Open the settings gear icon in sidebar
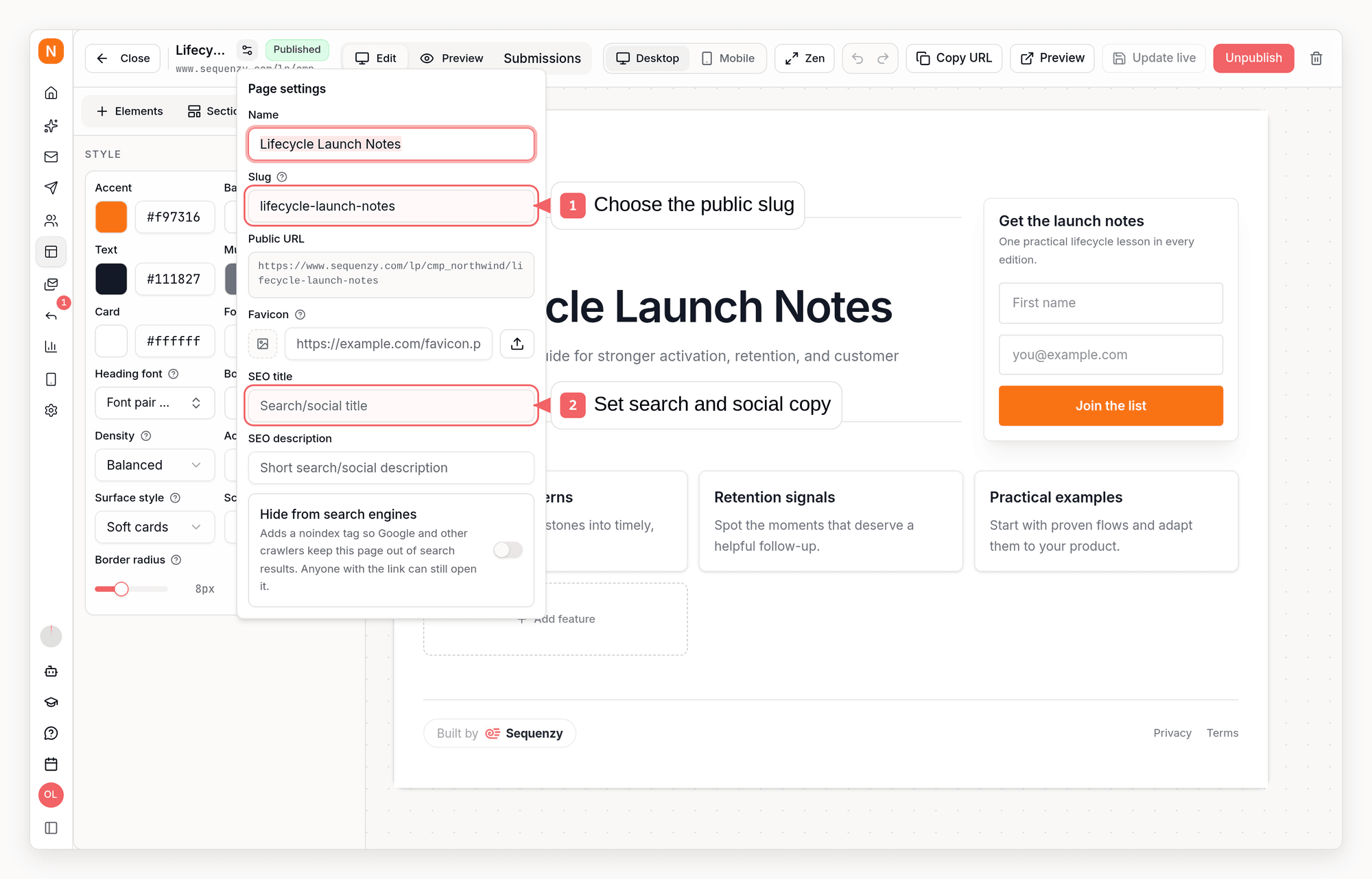Viewport: 1372px width, 879px height. tap(51, 410)
